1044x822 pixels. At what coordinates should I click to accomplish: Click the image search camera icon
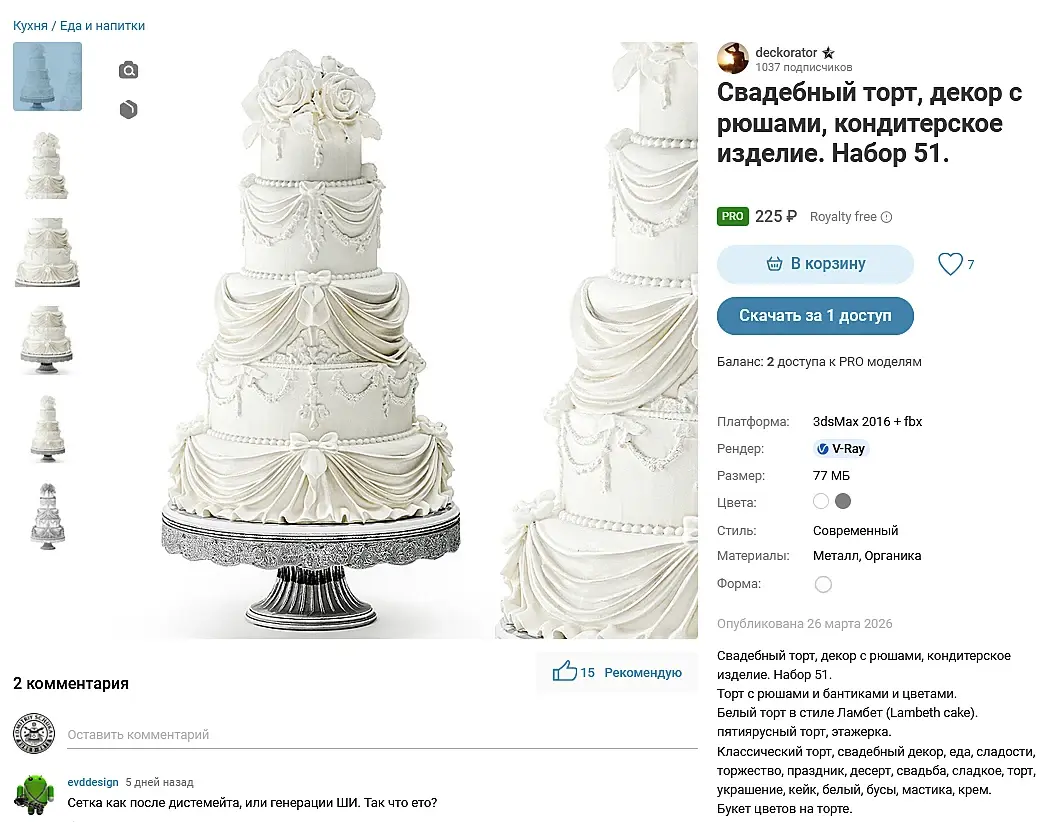[128, 70]
